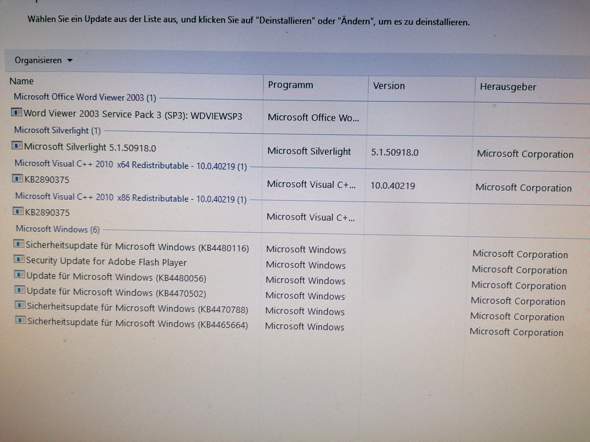The image size is (590, 442).
Task: Open the Organisieren dropdown menu
Action: 43,60
